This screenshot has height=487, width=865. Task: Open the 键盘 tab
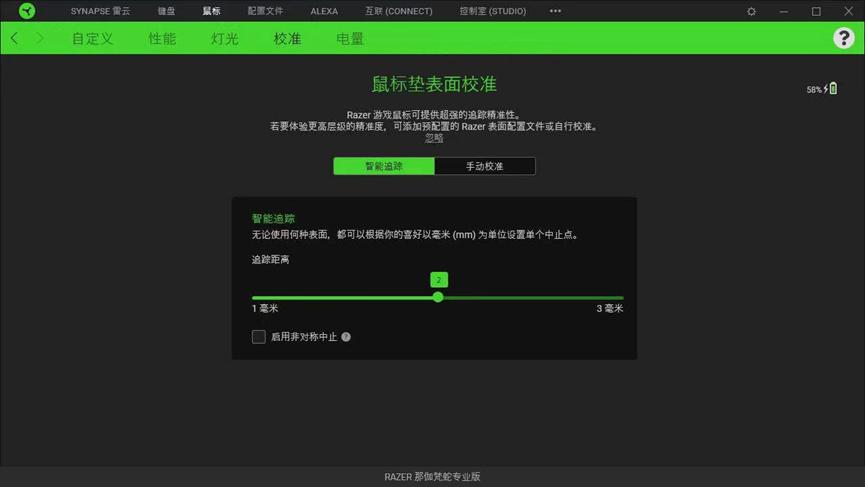click(166, 11)
